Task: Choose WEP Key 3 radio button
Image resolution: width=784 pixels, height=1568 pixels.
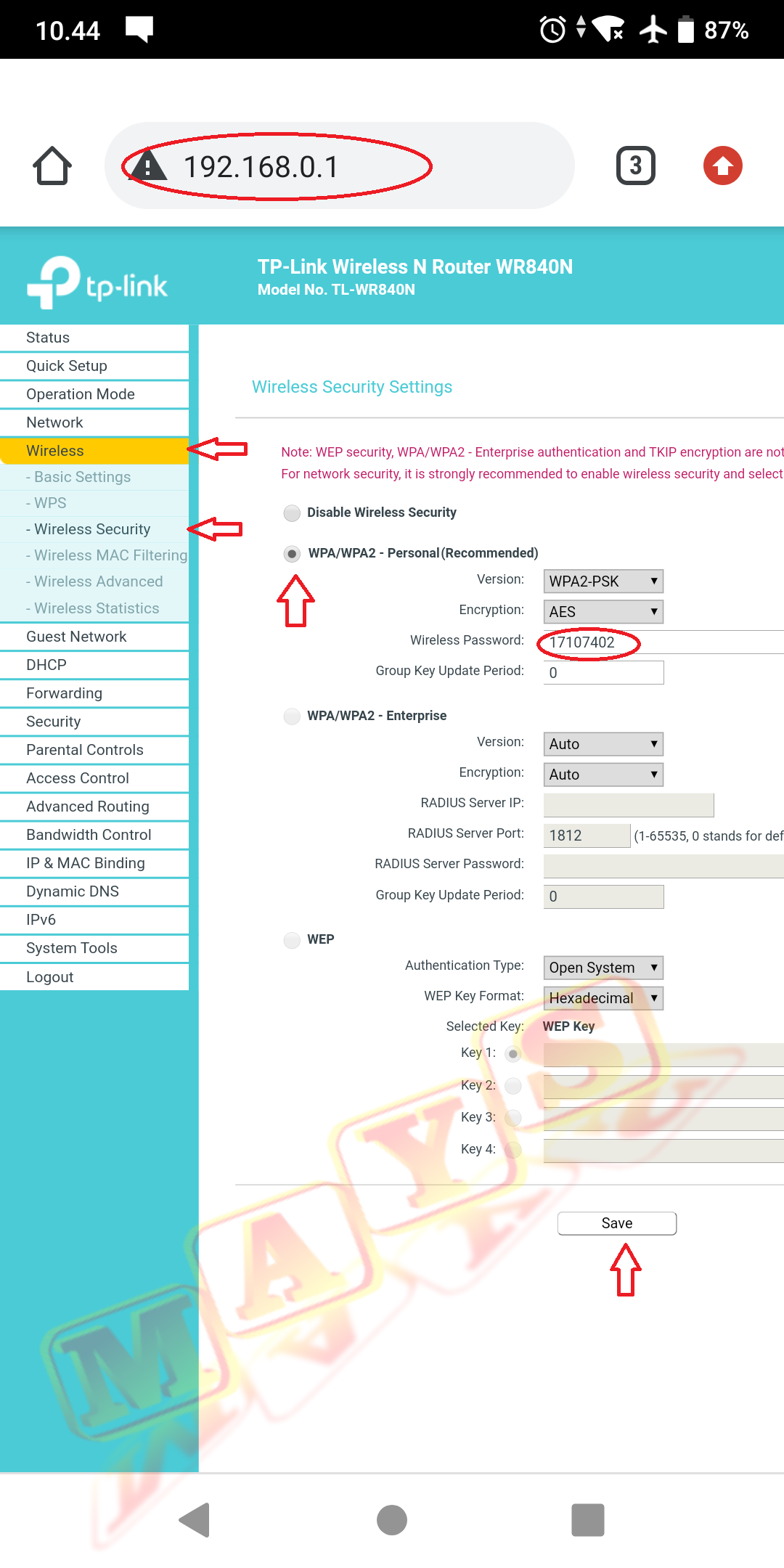Action: click(x=513, y=1118)
